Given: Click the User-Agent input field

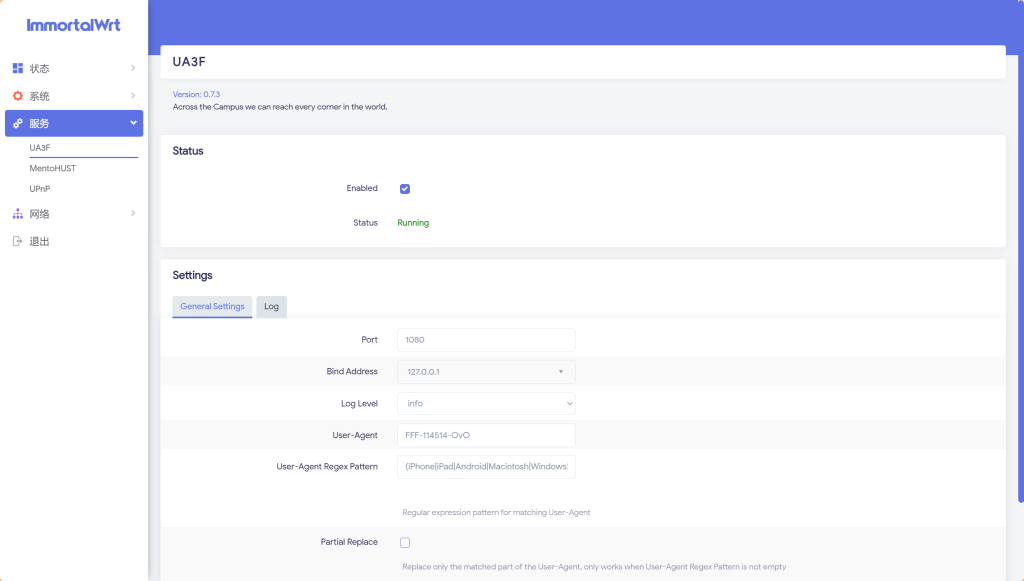Looking at the screenshot, I should click(486, 435).
